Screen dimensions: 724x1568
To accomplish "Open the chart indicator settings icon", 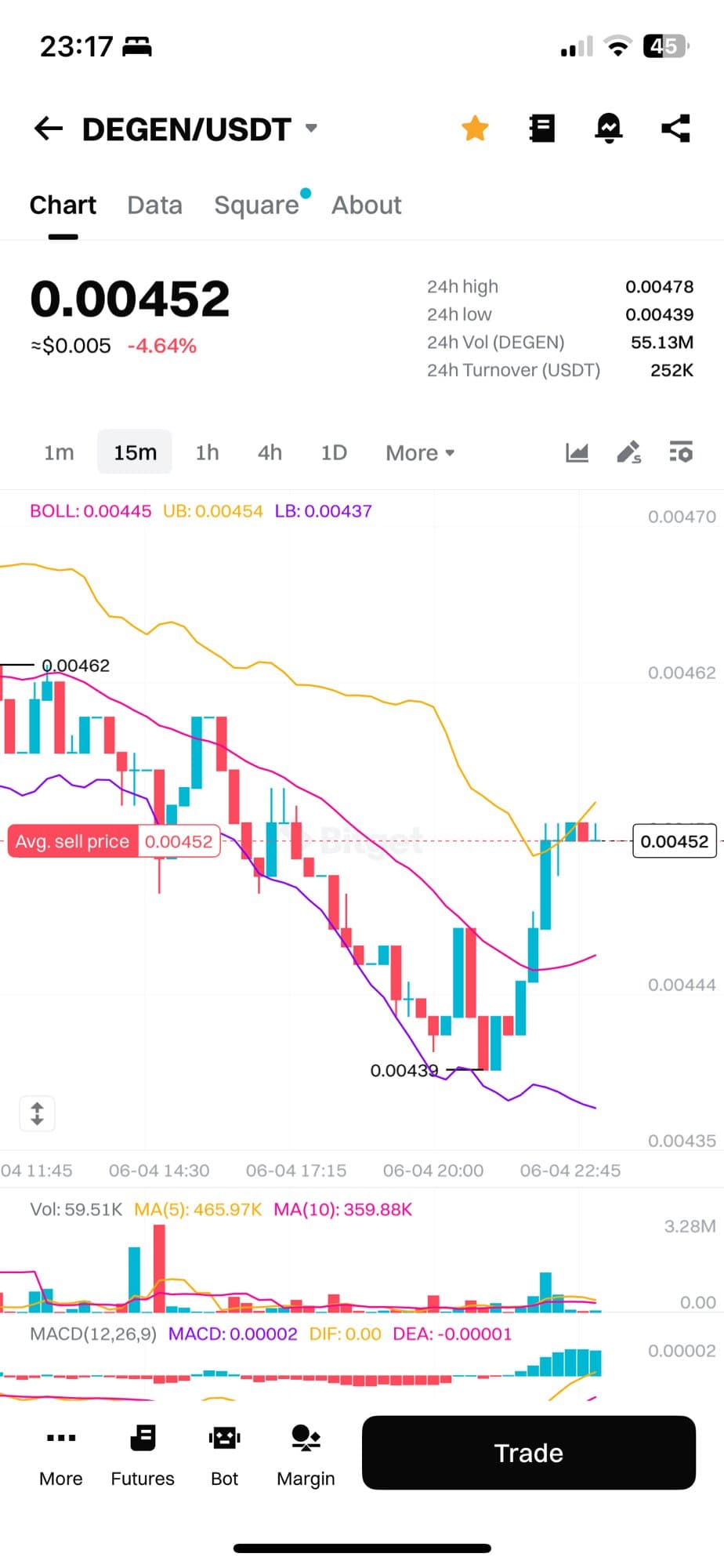I will click(x=680, y=452).
